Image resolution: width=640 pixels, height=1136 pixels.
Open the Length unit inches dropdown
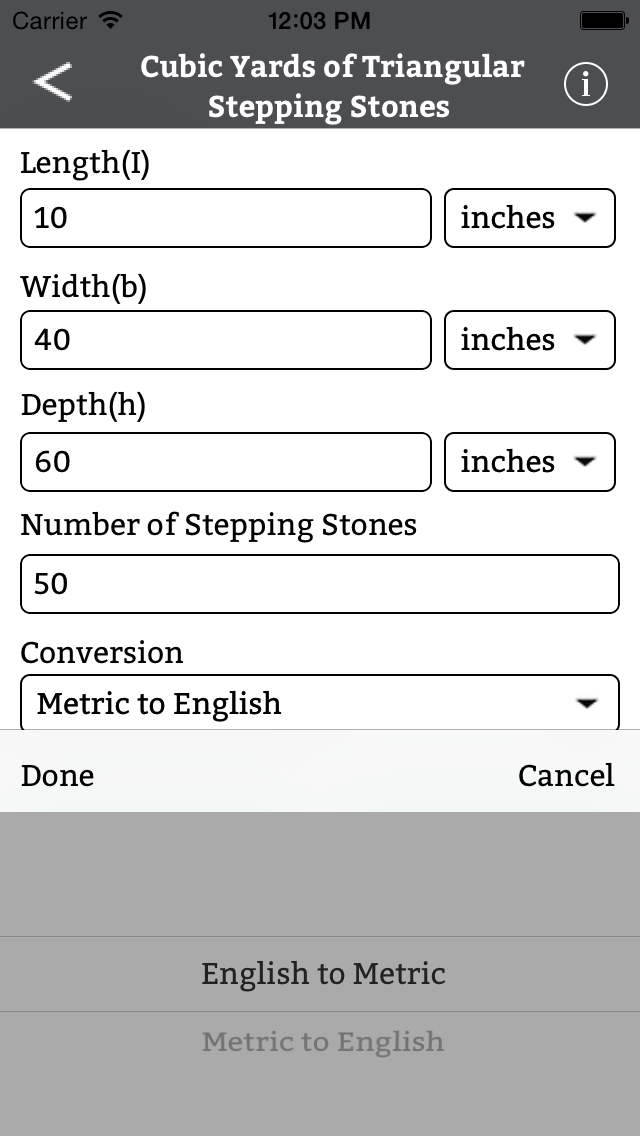click(530, 217)
